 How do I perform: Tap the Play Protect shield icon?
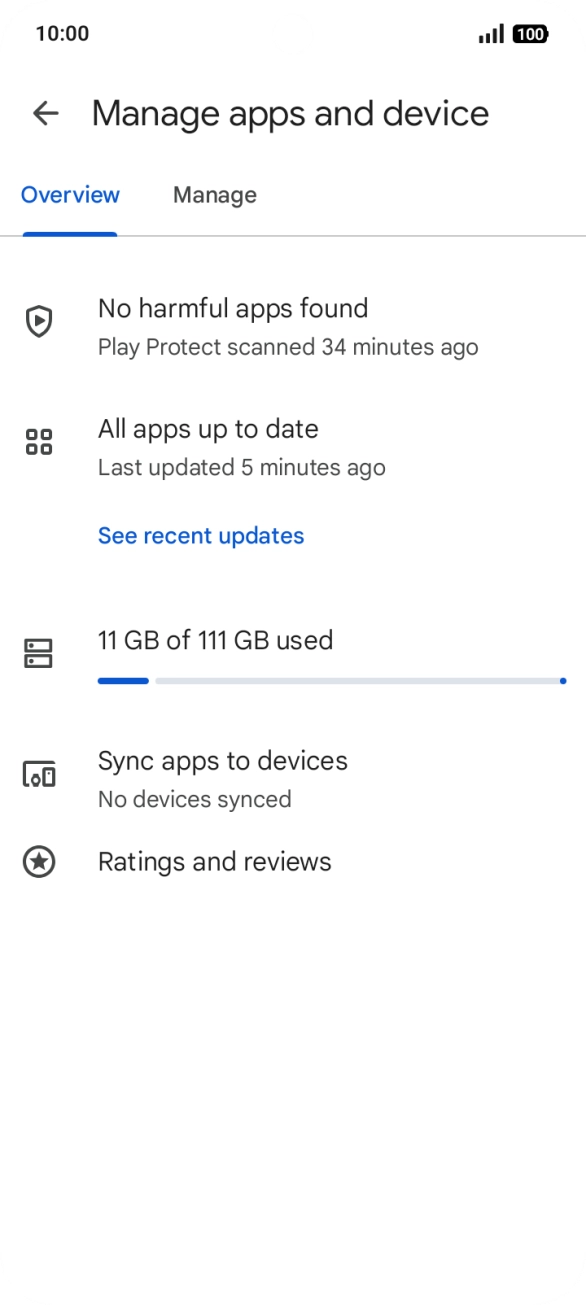[39, 322]
